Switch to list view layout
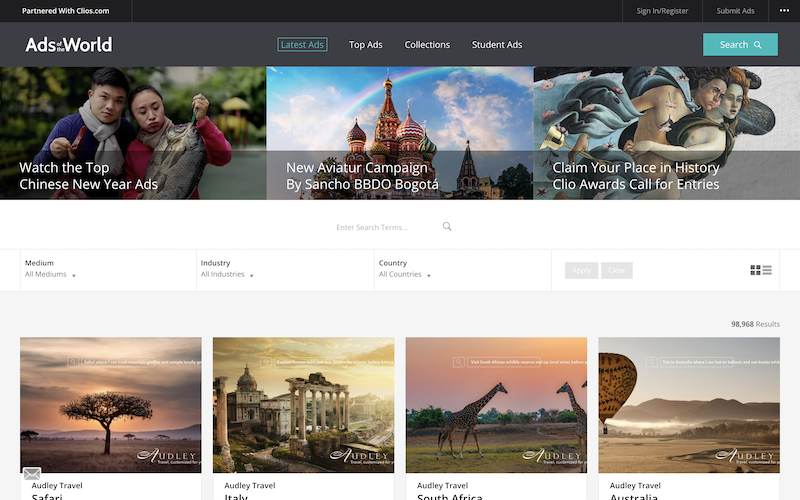Screen dimensions: 800x500 pos(767,270)
